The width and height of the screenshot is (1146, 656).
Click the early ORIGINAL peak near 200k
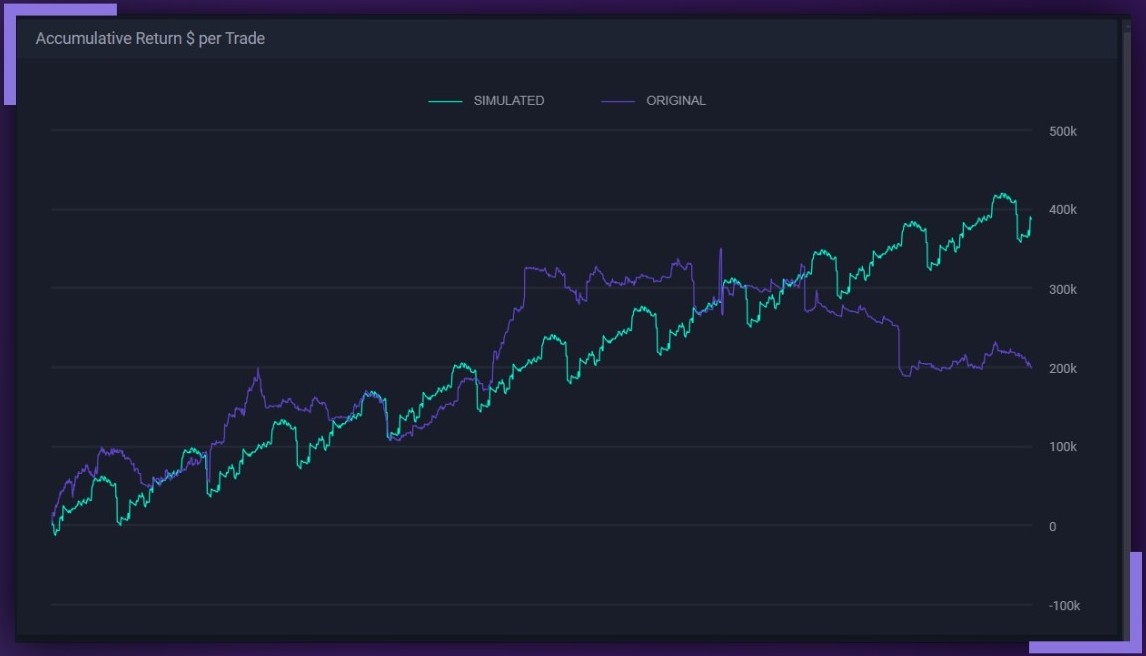coord(258,369)
